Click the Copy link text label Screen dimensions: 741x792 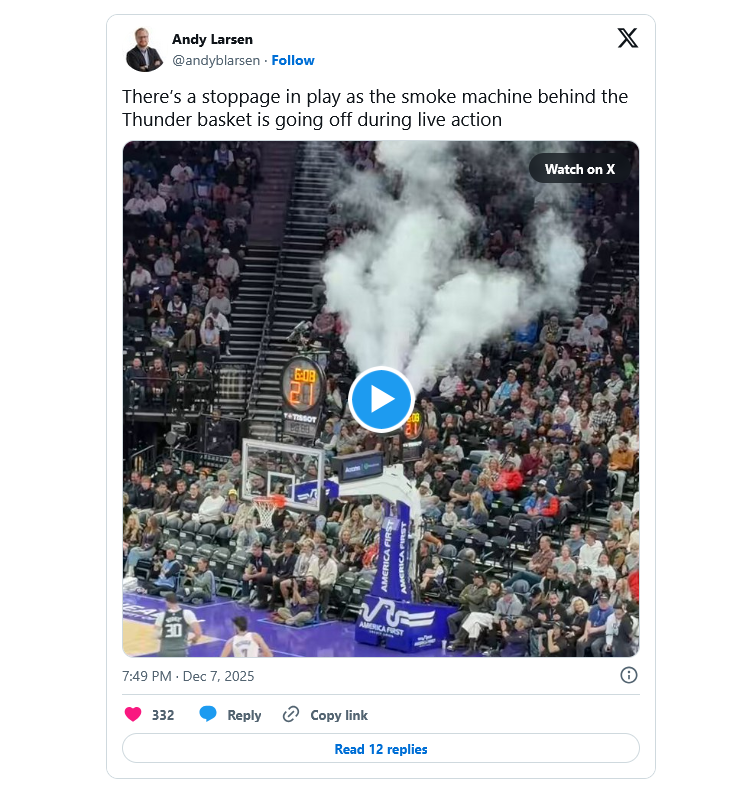coord(339,715)
